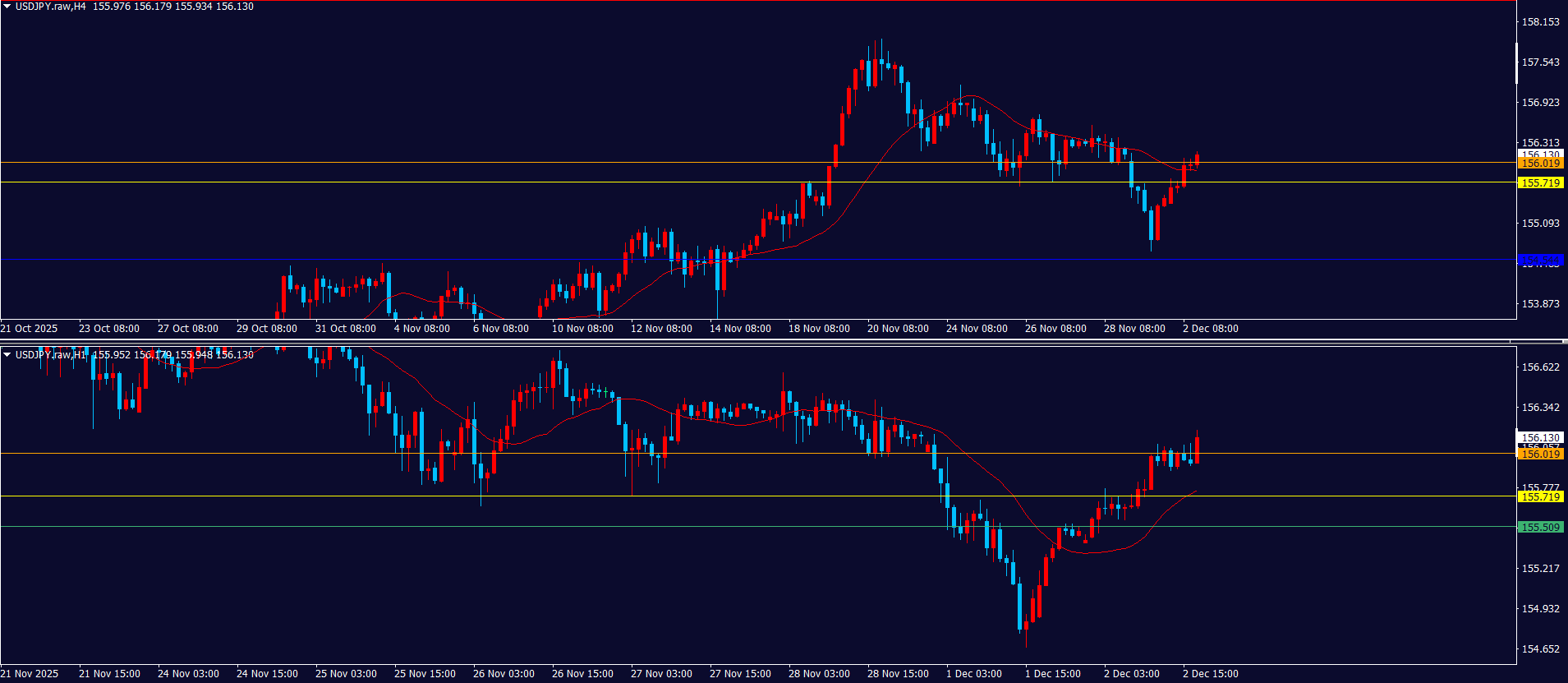Click the latest red candle in H1 chart
This screenshot has height=683, width=1568.
(1198, 450)
